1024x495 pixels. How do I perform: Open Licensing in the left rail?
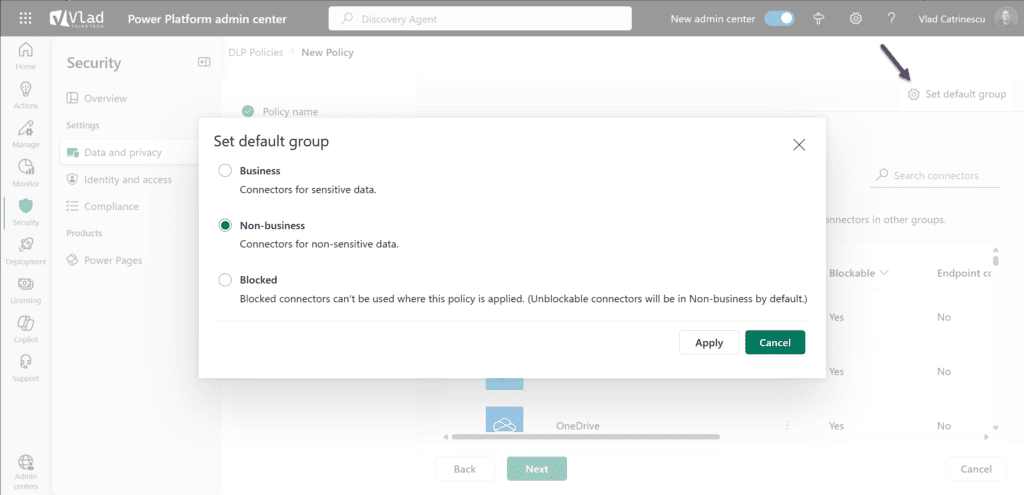[x=25, y=291]
